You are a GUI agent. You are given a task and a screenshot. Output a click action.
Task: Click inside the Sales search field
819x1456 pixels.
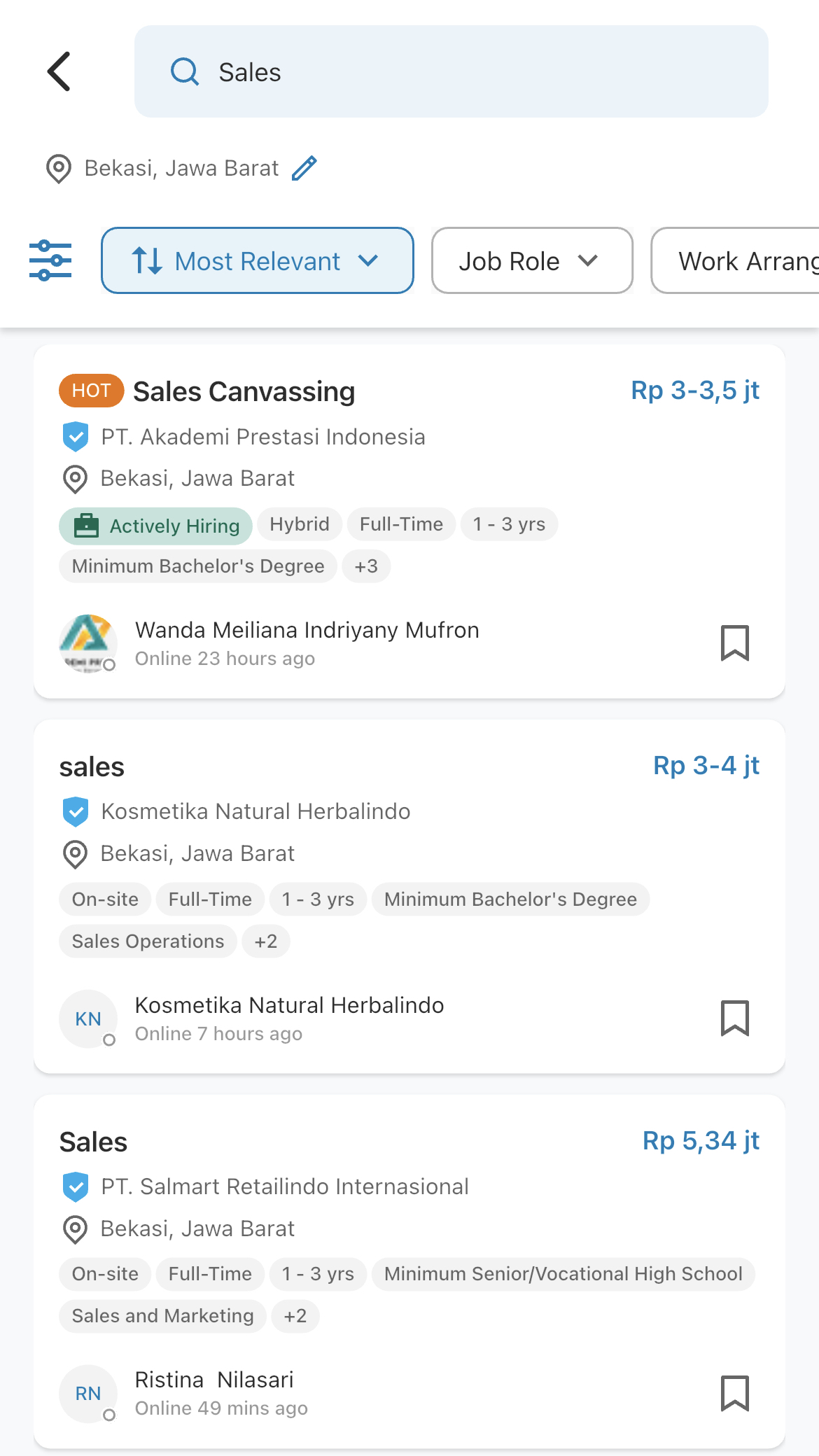451,71
